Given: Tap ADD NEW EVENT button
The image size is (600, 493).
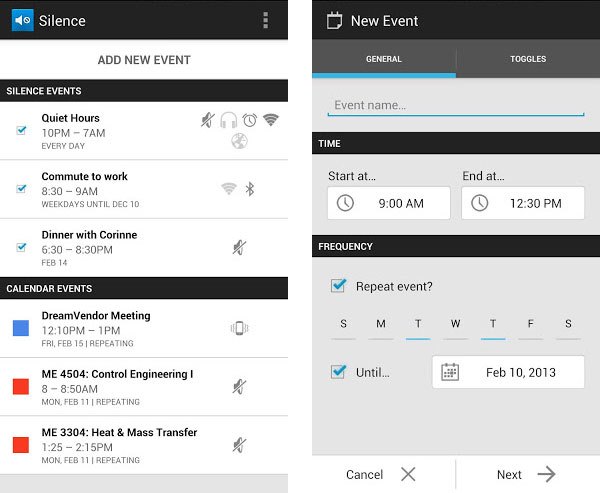Looking at the screenshot, I should [144, 60].
